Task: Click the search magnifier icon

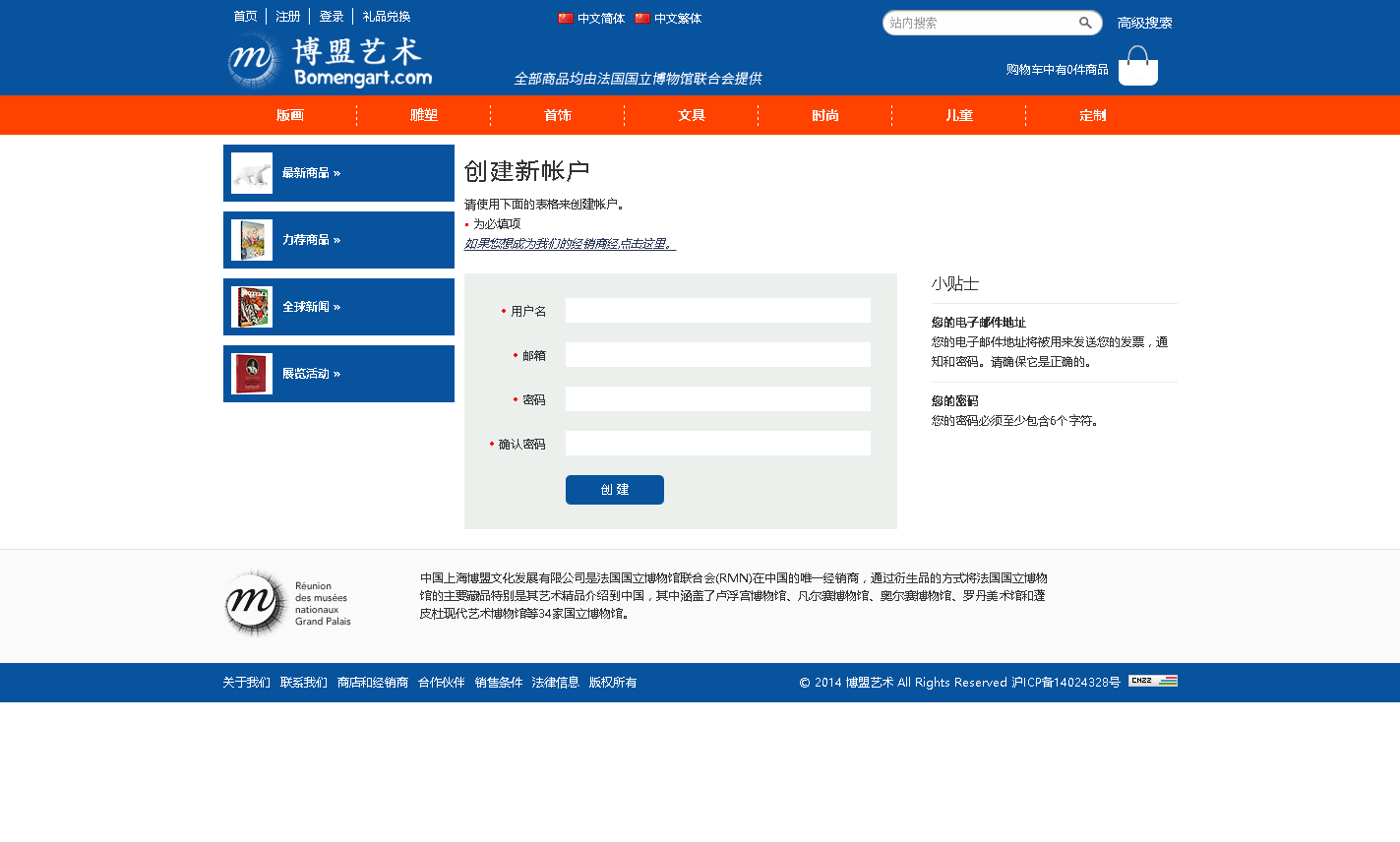Action: 1085,23
